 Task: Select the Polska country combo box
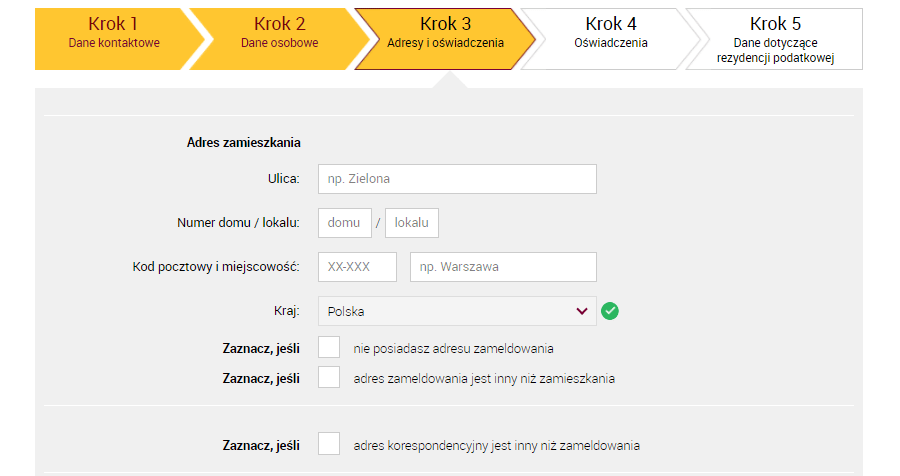pos(457,311)
